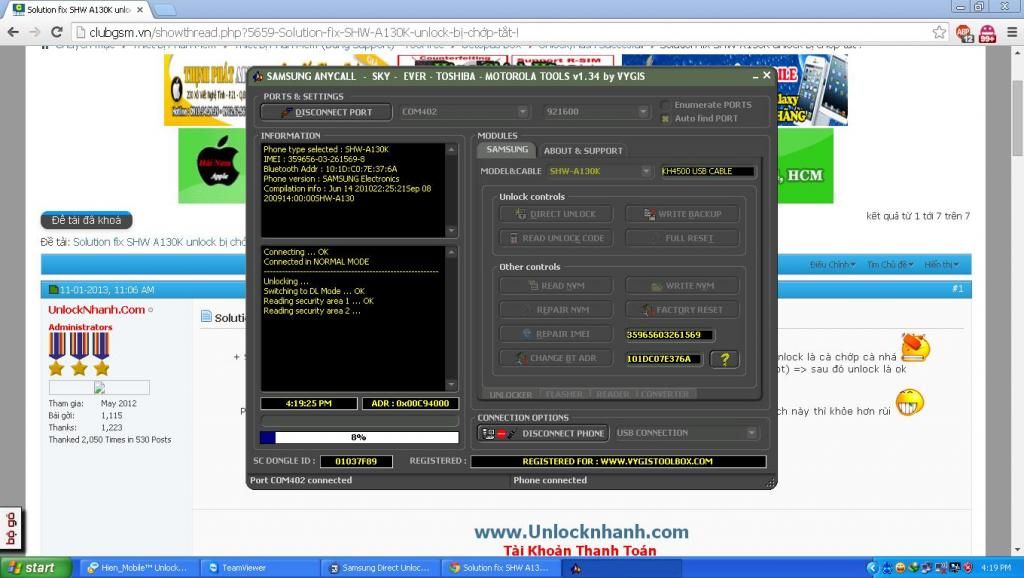The image size is (1024, 578).
Task: Open the Tìm Chủ đề dropdown menu
Action: click(889, 265)
